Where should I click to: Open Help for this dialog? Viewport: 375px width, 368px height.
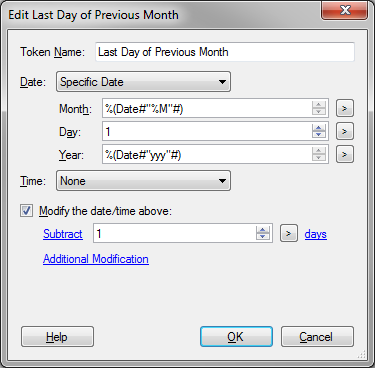pos(57,337)
